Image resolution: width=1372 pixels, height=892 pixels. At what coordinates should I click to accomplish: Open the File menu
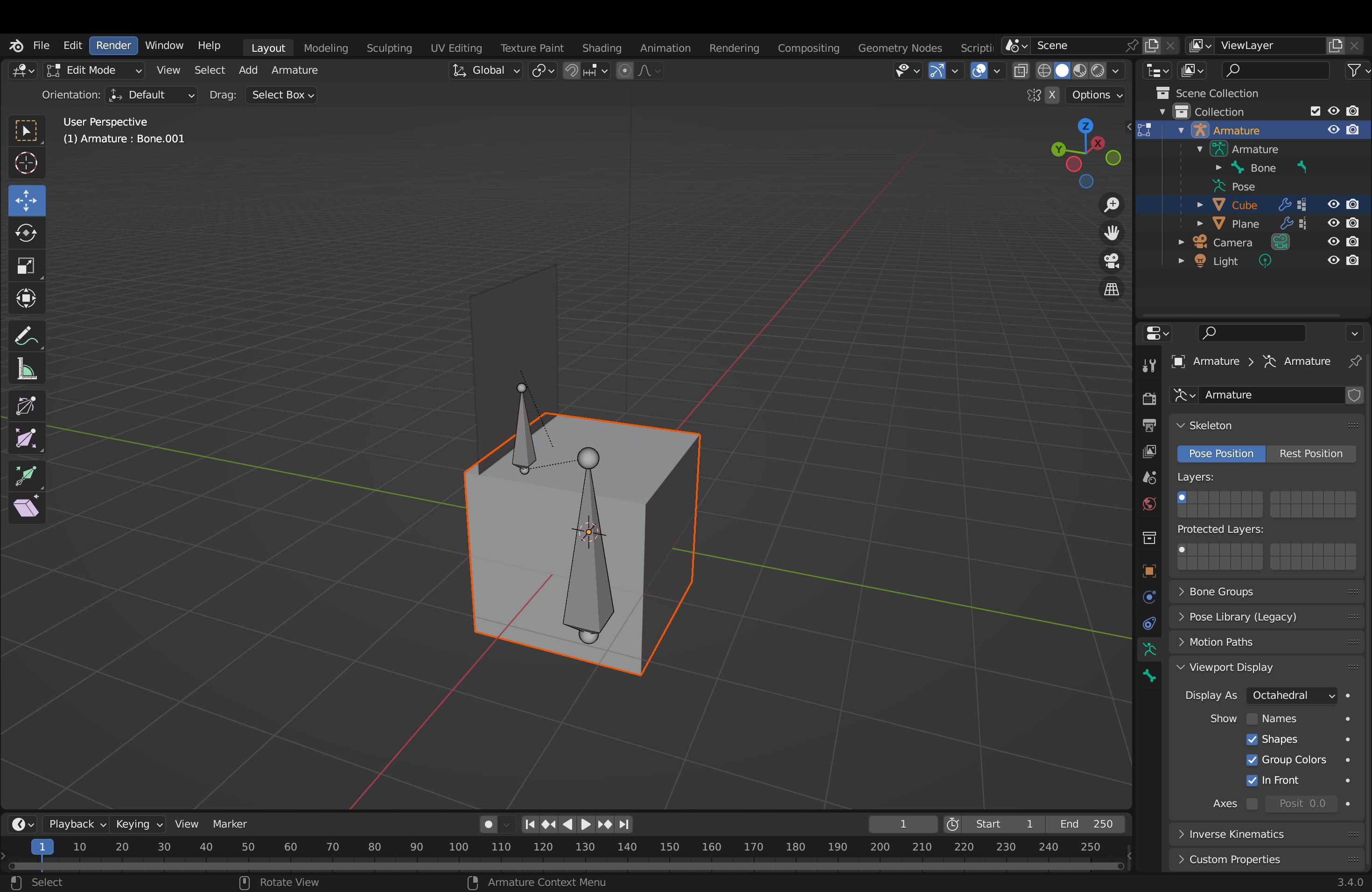pyautogui.click(x=41, y=46)
